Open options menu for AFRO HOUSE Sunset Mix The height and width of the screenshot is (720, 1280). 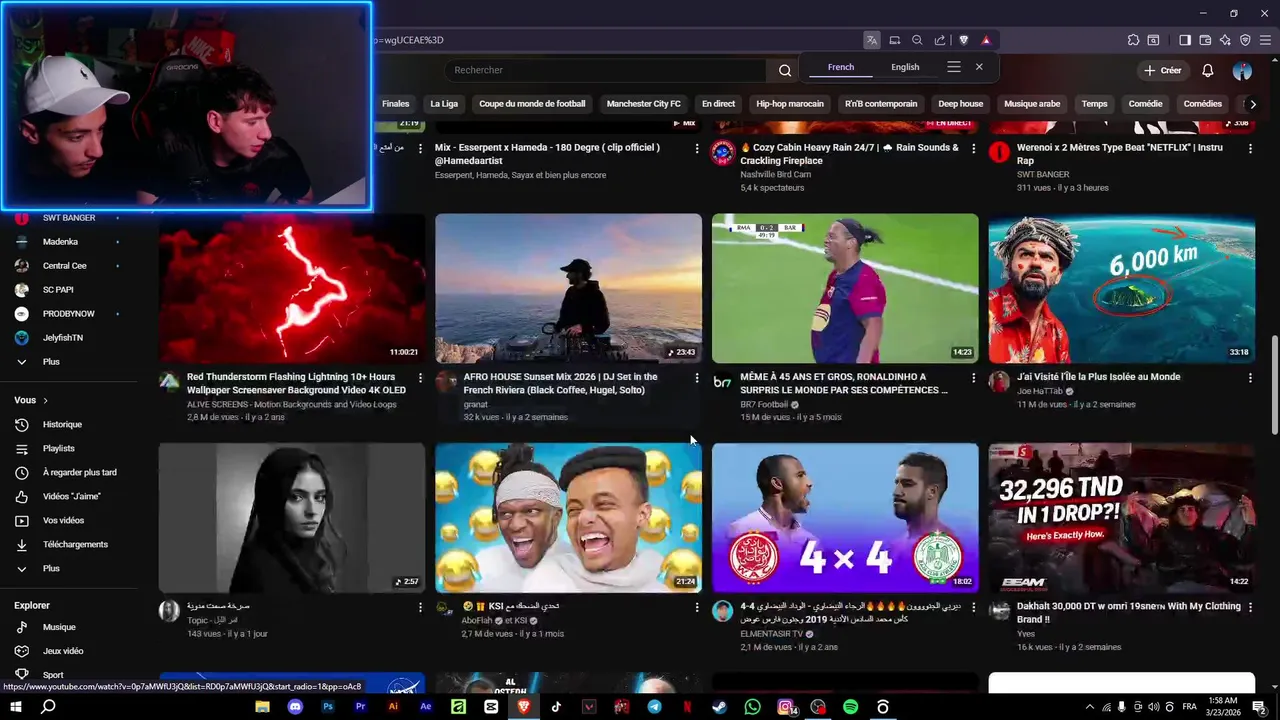pos(697,378)
